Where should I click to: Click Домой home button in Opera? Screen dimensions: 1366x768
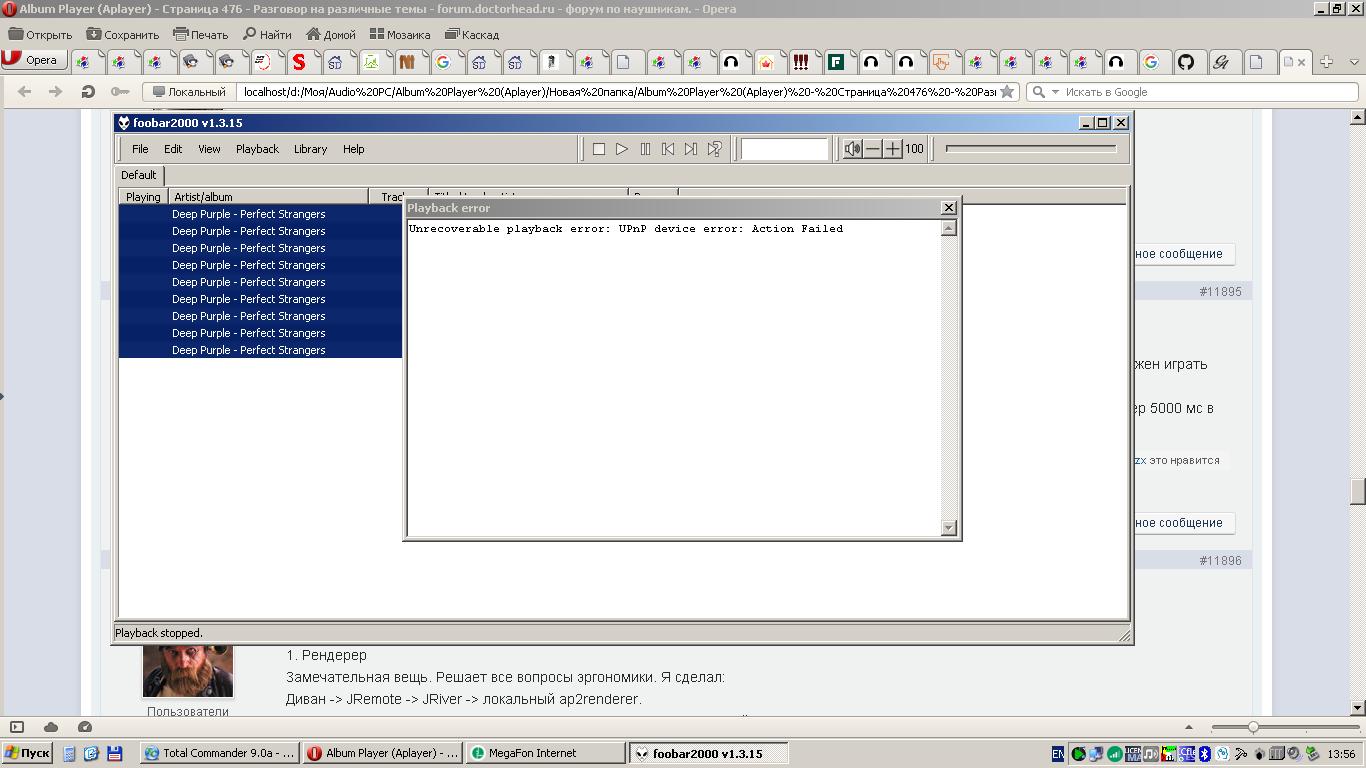point(331,34)
